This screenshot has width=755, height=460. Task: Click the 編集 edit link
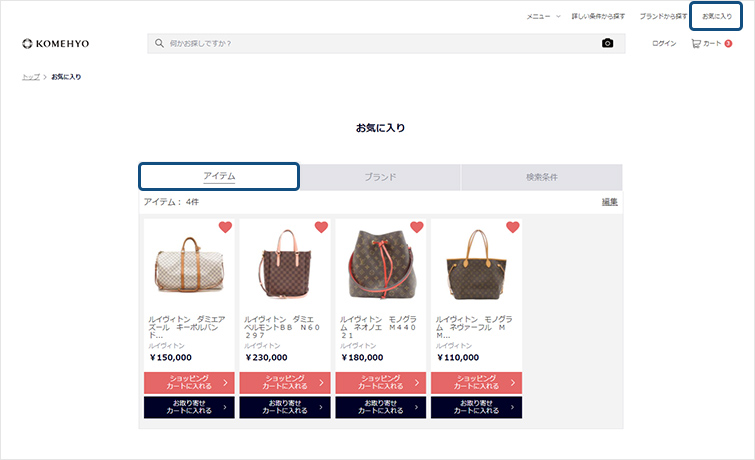610,202
